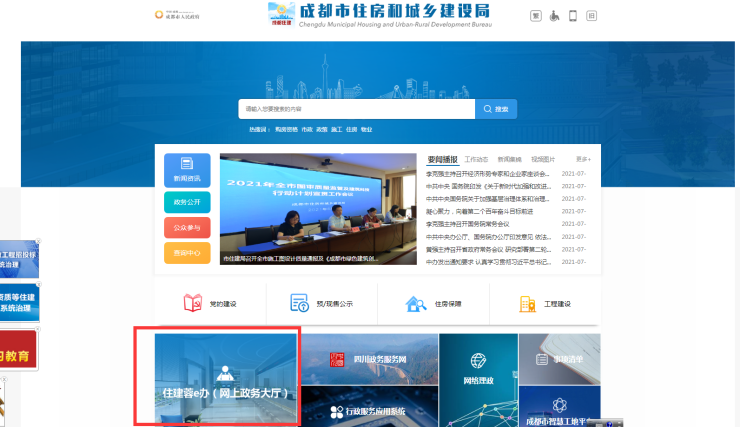Open 住建蓉e办（网上政务大厅）tile
740x427 pixels.
[226, 378]
